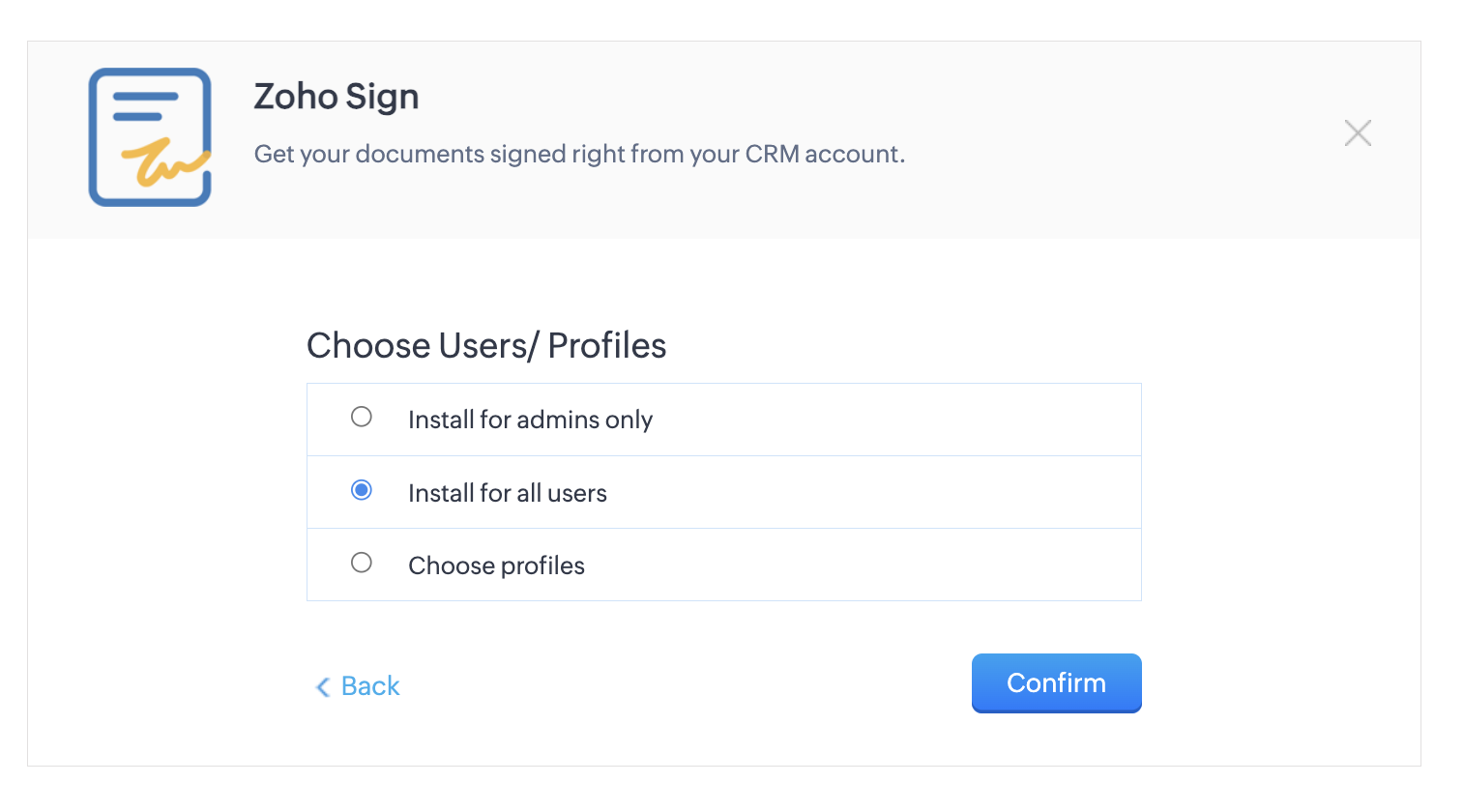Select the admins only radio button
Image resolution: width=1464 pixels, height=812 pixels.
click(x=362, y=417)
